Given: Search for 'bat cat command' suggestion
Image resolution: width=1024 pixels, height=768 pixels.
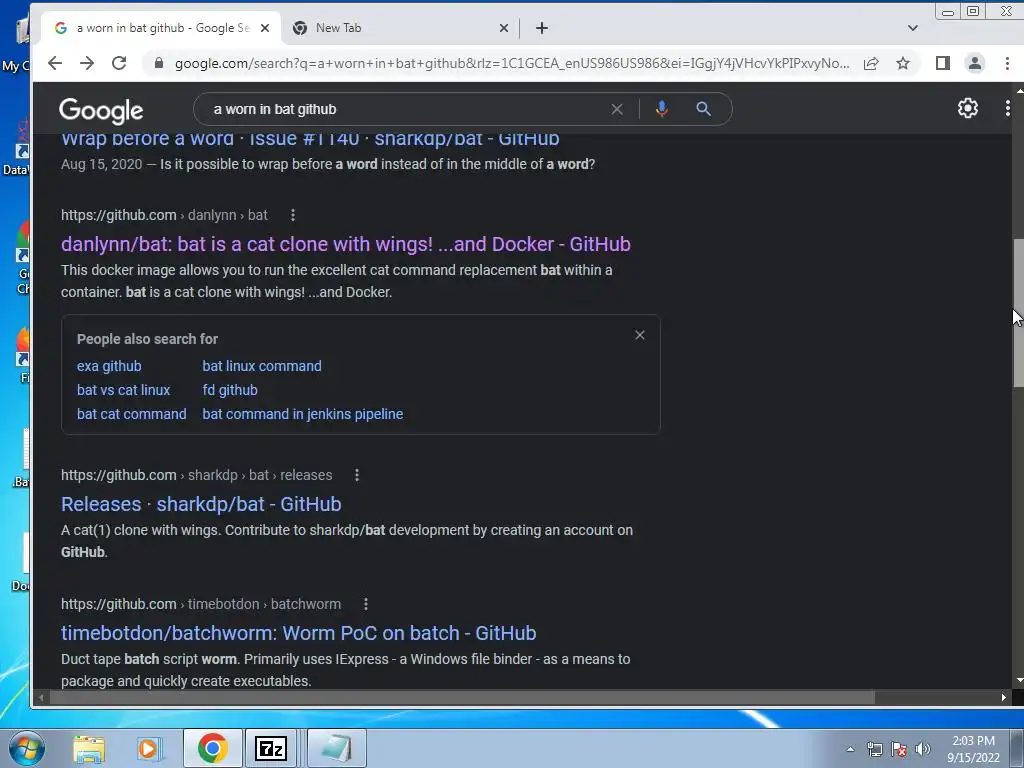Looking at the screenshot, I should click(131, 414).
